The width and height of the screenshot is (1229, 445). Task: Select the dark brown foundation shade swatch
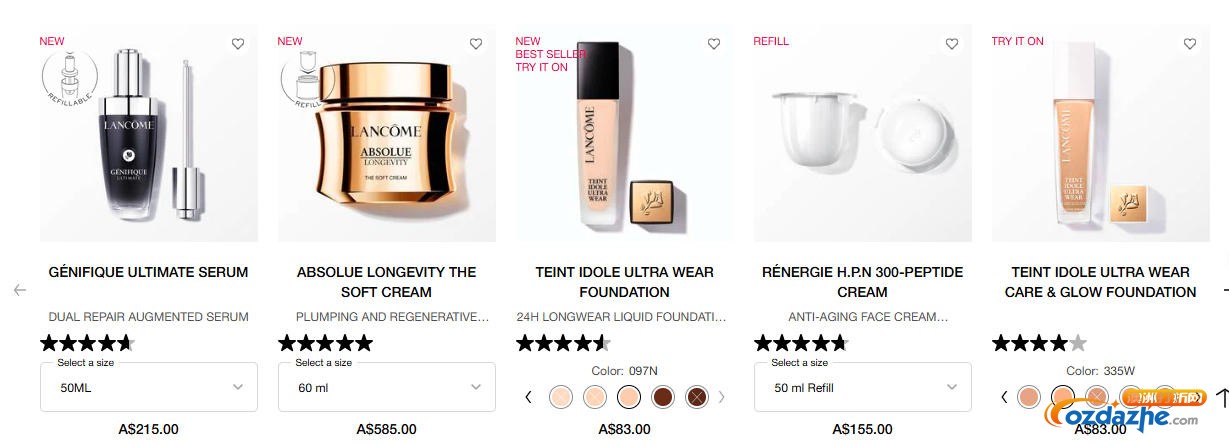pos(662,397)
